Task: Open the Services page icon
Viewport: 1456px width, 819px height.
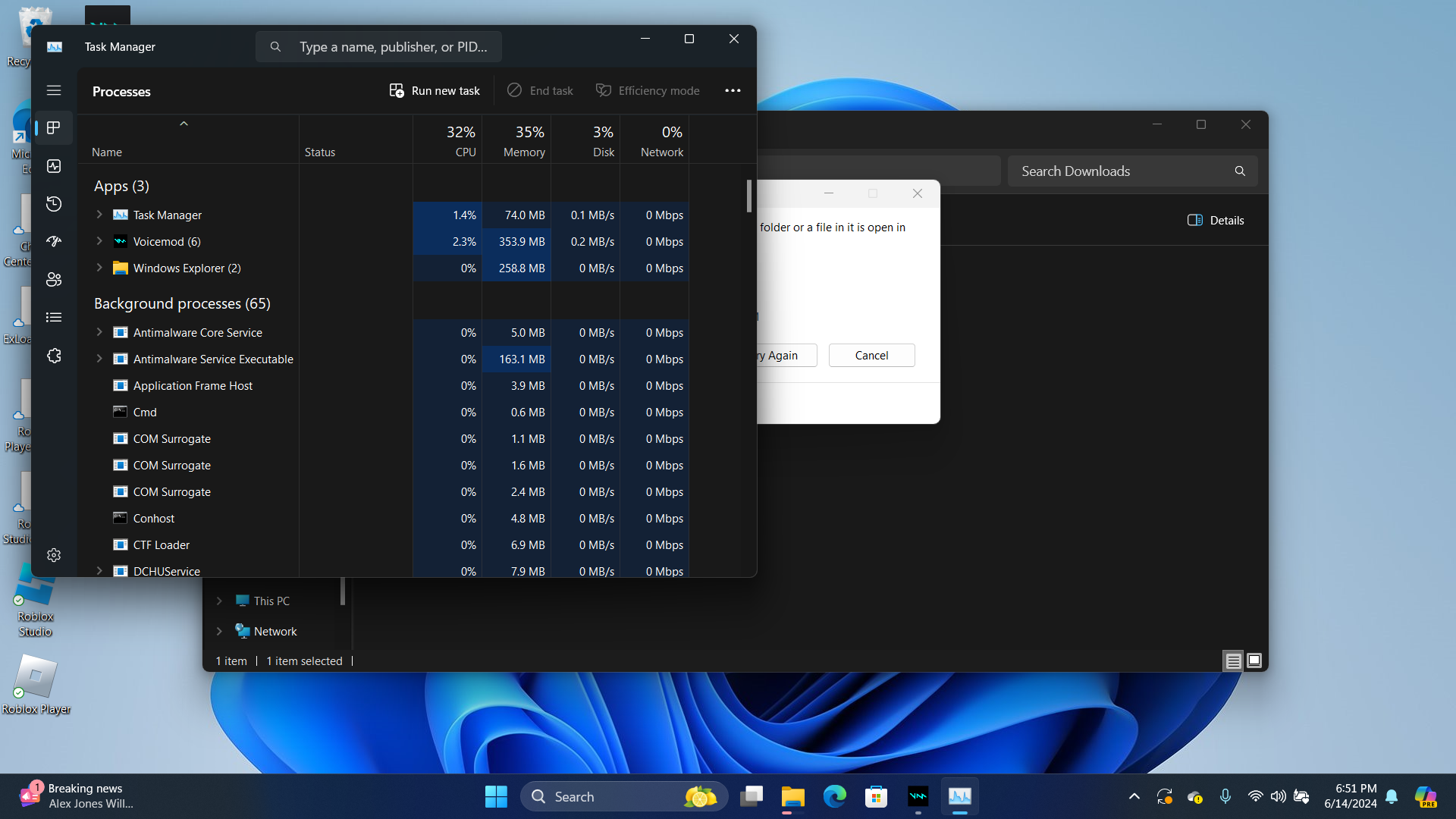Action: tap(54, 356)
